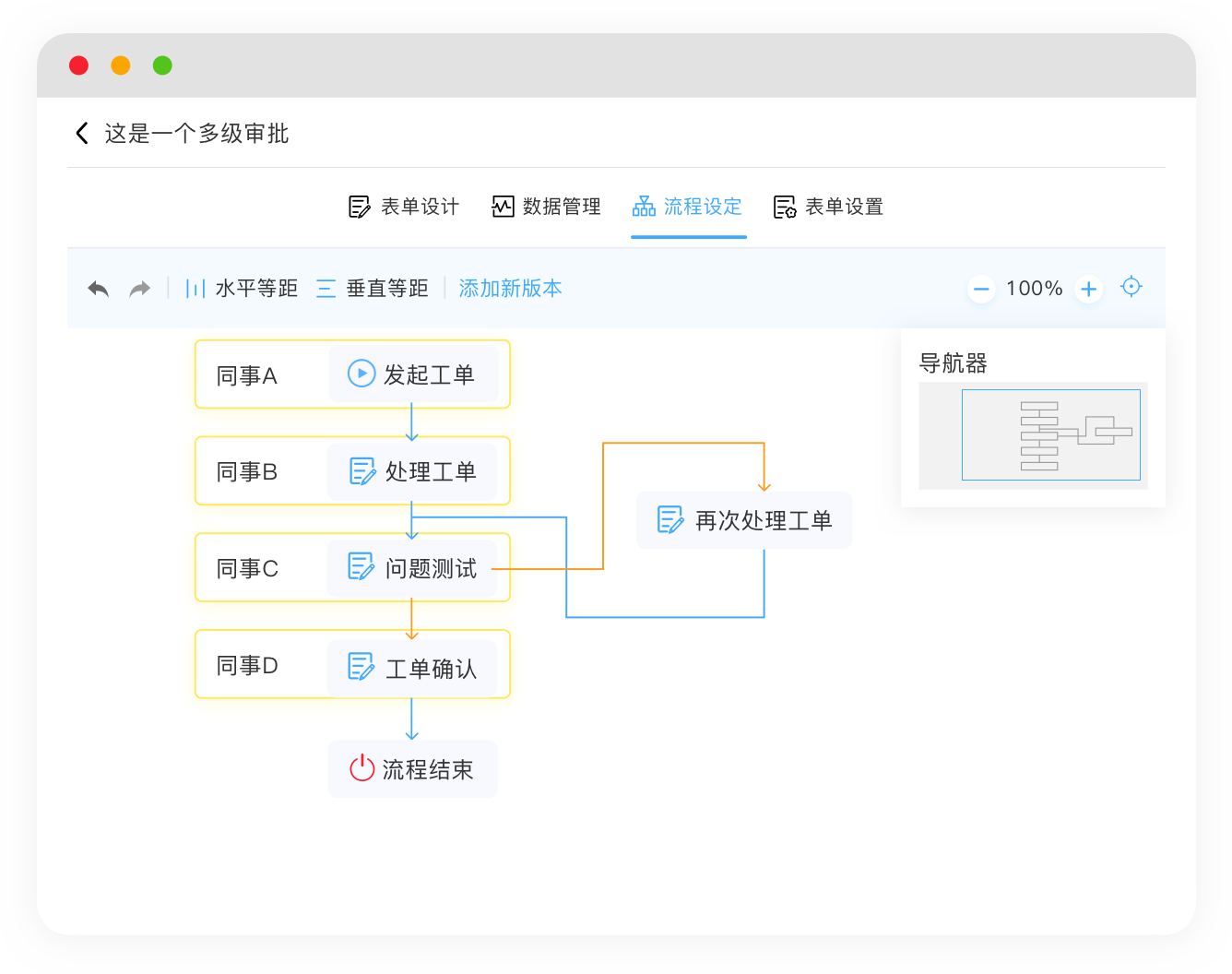
Task: Click the 水平等距 horizontal spacing icon
Action: tap(195, 288)
